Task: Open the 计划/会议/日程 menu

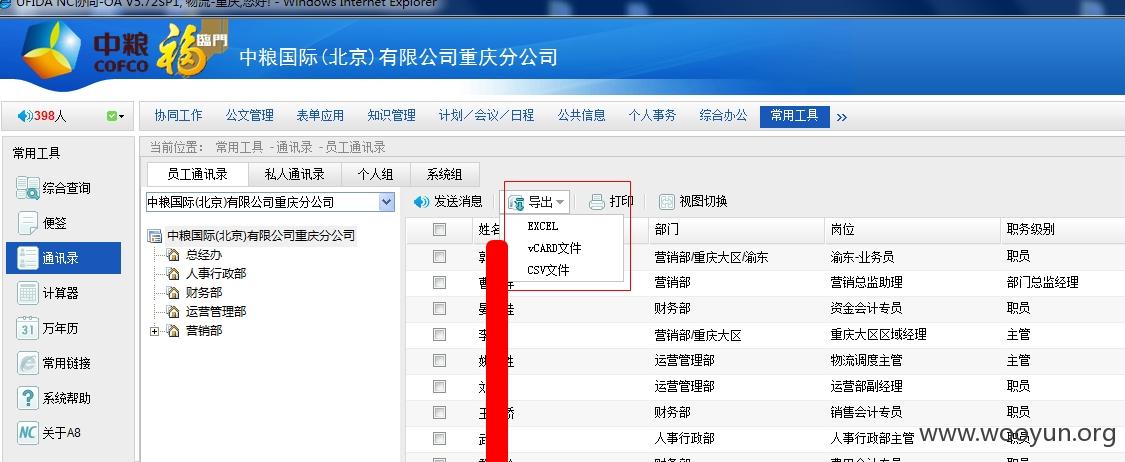Action: (x=486, y=116)
